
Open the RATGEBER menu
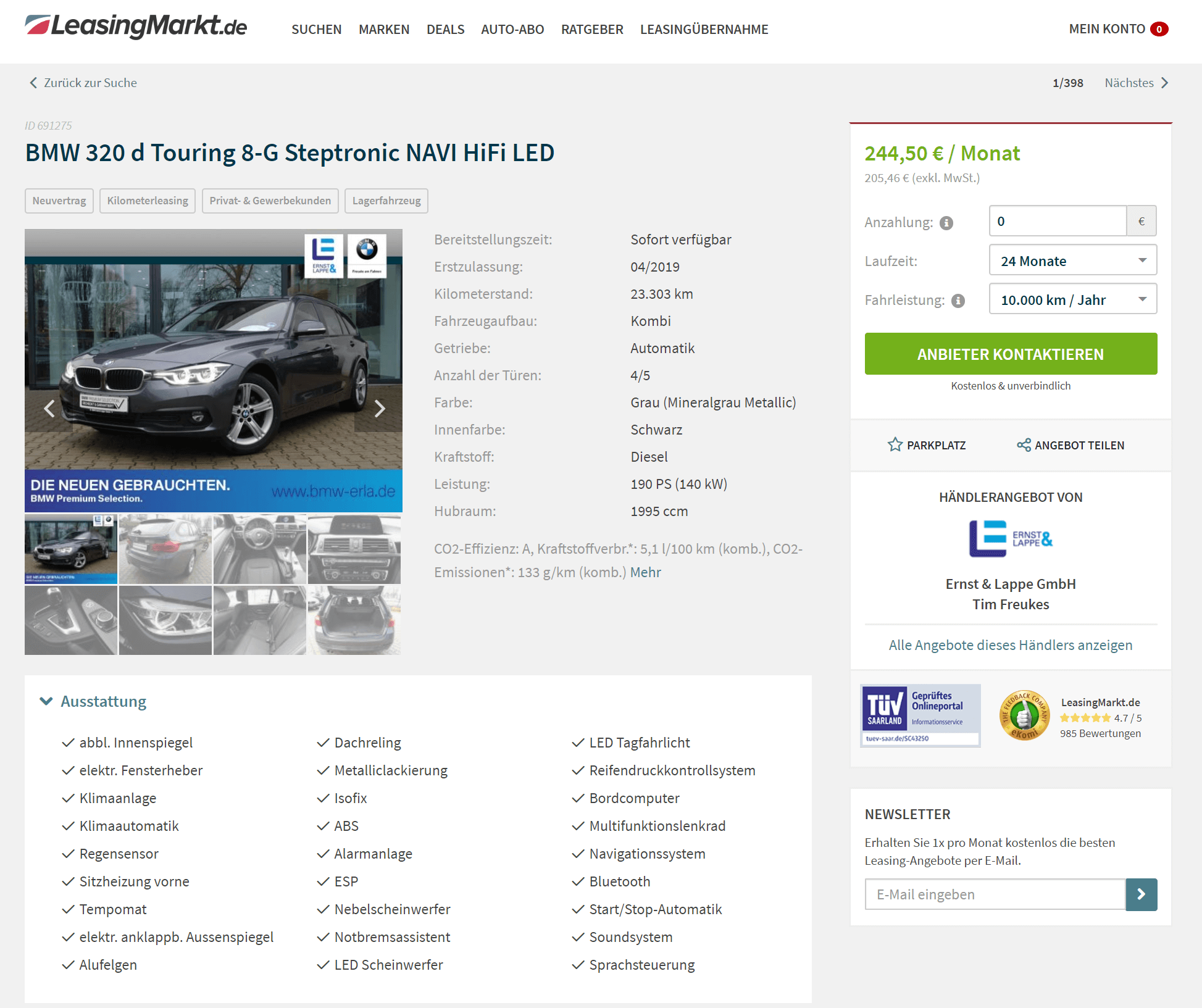click(x=592, y=30)
